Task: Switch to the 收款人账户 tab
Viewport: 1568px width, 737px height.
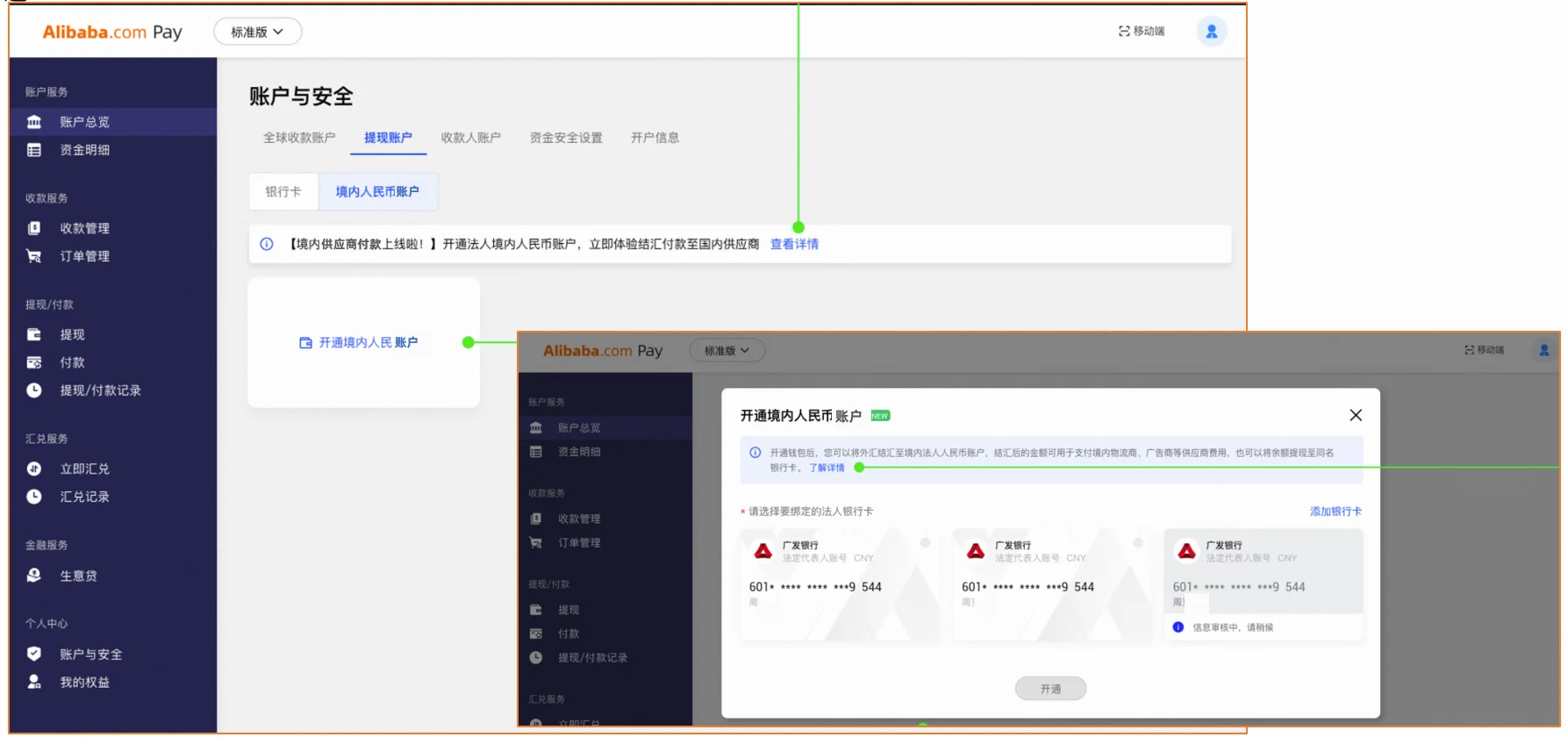Action: (x=470, y=138)
